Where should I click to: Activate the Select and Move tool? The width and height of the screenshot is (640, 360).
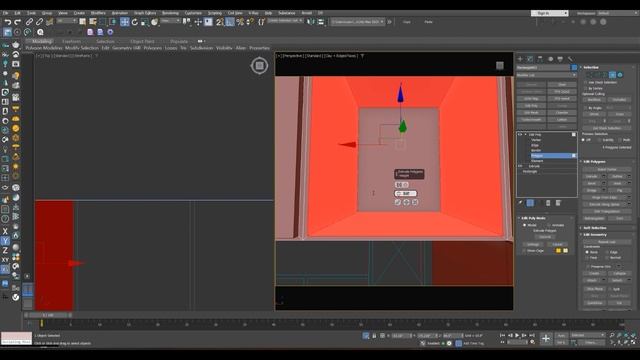(125, 22)
